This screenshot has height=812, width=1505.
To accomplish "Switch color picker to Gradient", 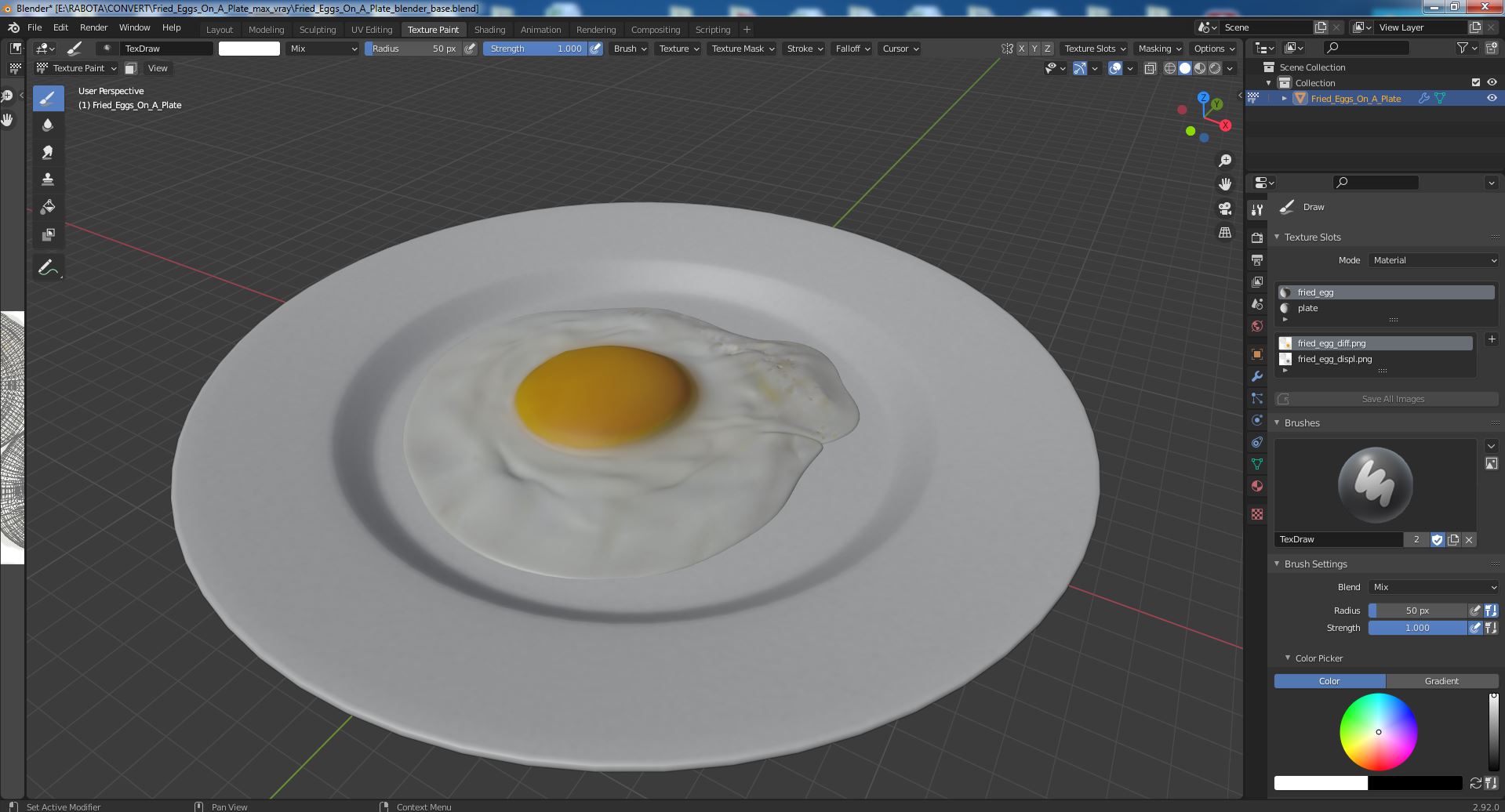I will coord(1441,681).
